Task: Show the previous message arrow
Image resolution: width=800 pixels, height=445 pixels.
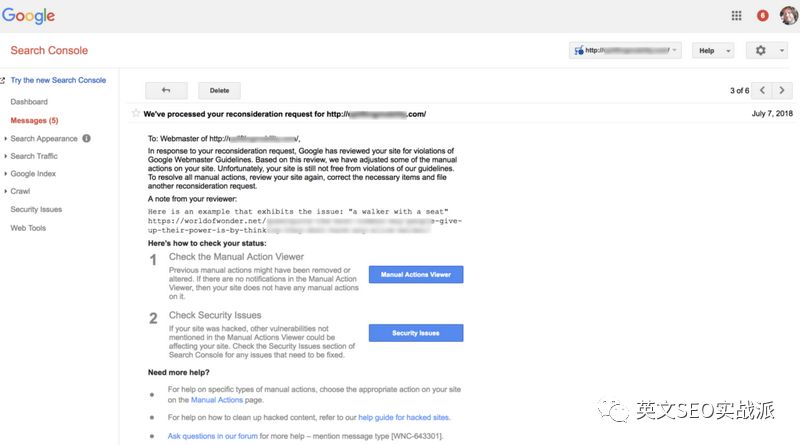Action: tap(762, 90)
